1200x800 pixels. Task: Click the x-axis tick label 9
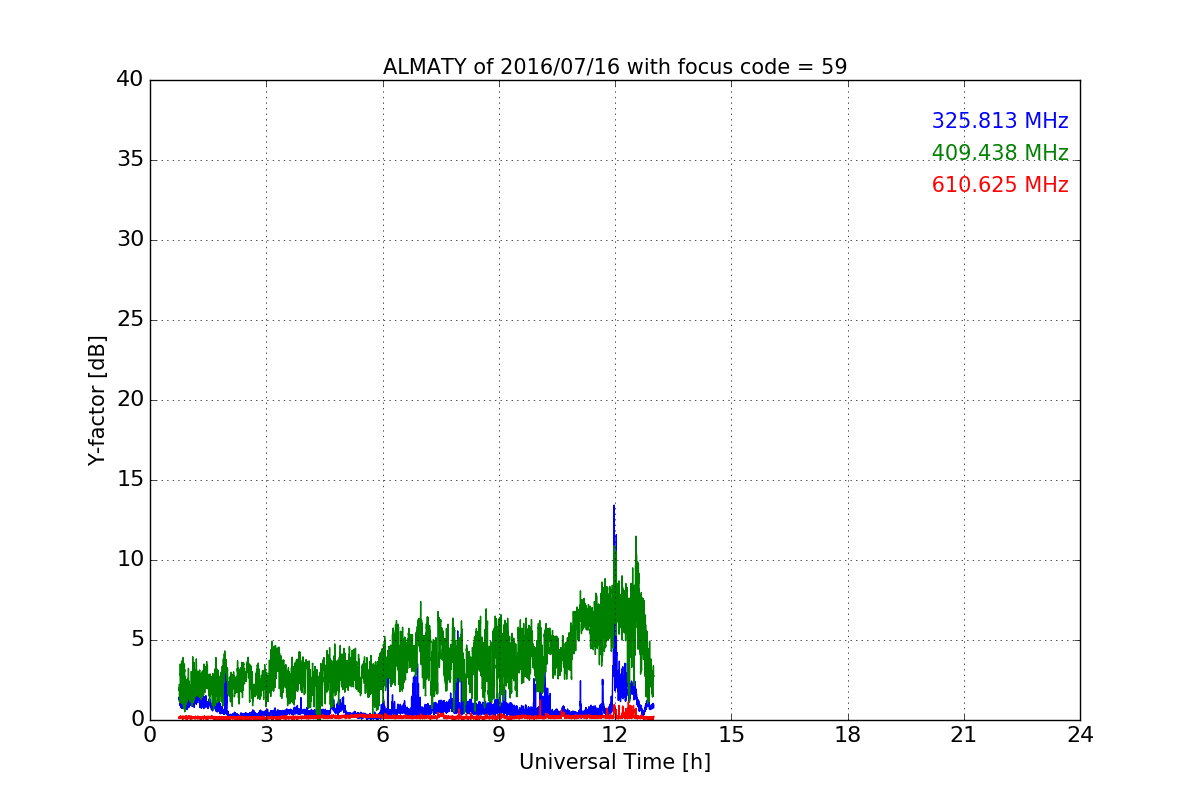click(x=499, y=735)
